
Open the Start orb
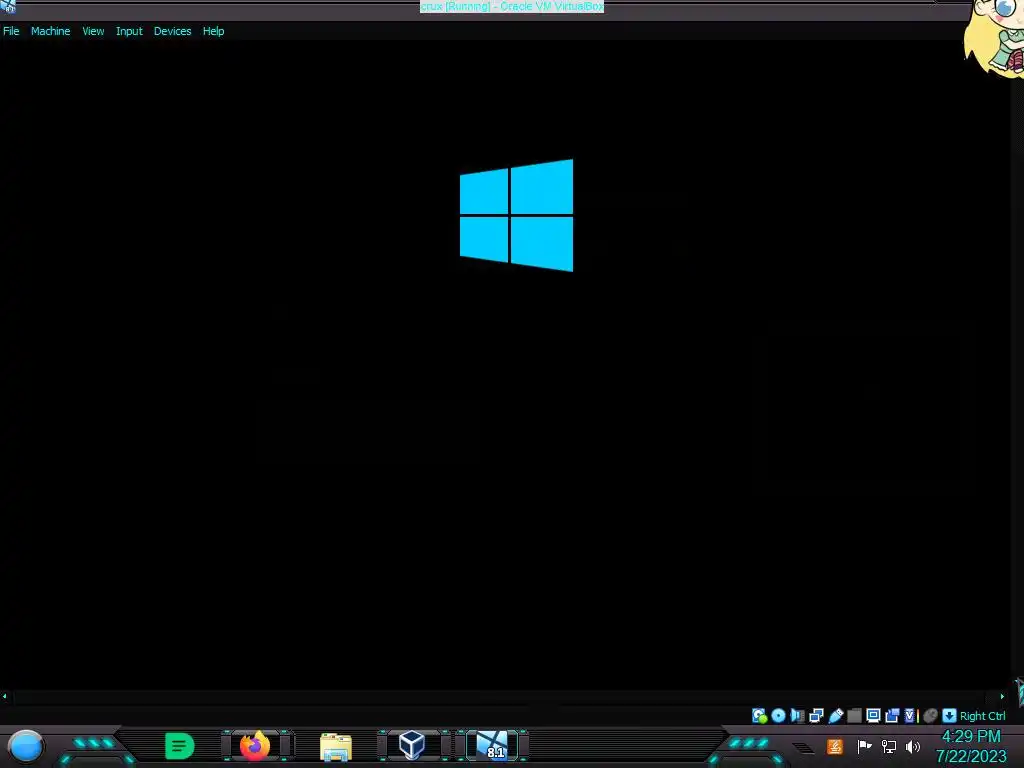[x=26, y=747]
